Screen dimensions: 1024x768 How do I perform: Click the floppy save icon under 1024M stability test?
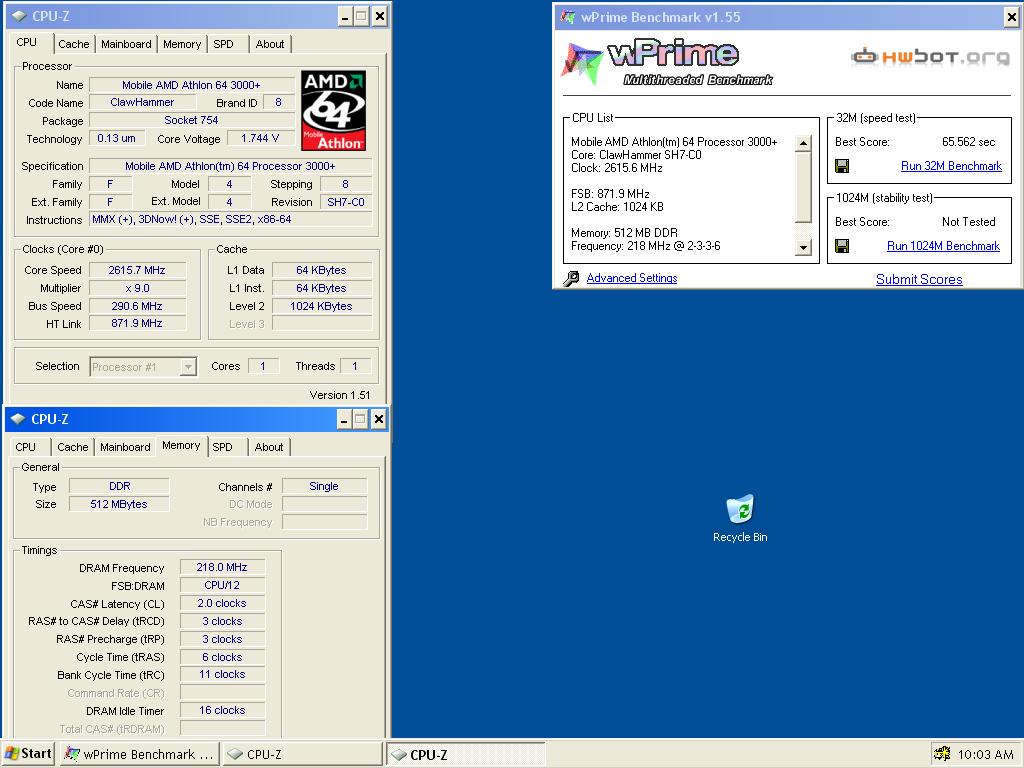(842, 246)
